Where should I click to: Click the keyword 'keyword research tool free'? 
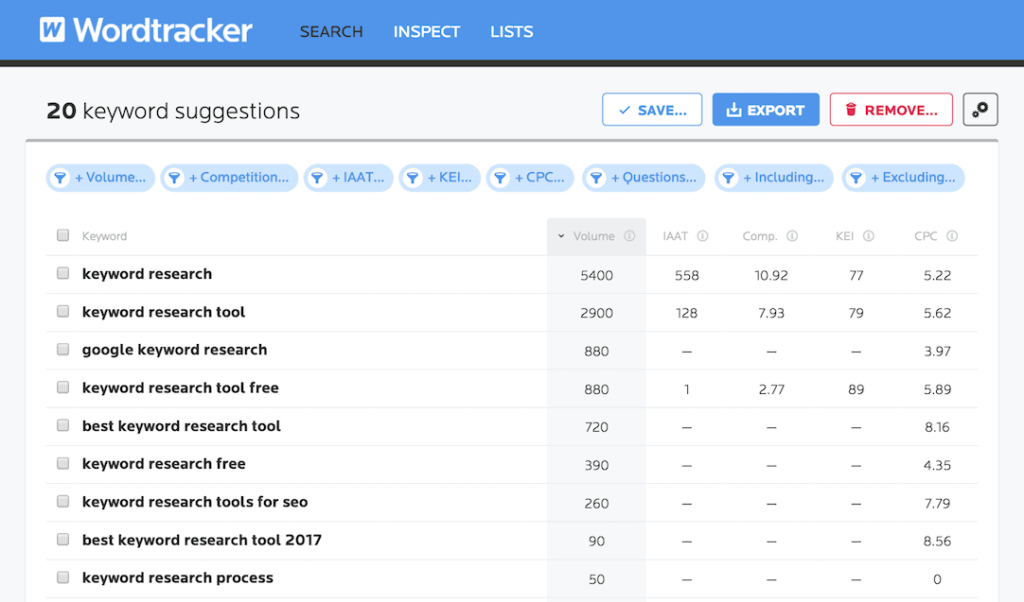pos(180,388)
